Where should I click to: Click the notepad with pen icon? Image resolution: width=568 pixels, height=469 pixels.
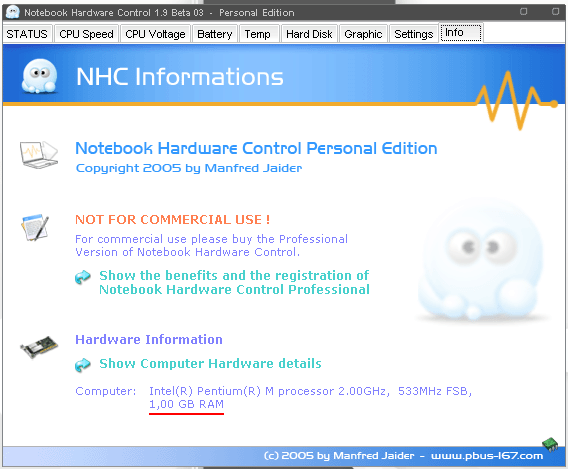pos(35,227)
